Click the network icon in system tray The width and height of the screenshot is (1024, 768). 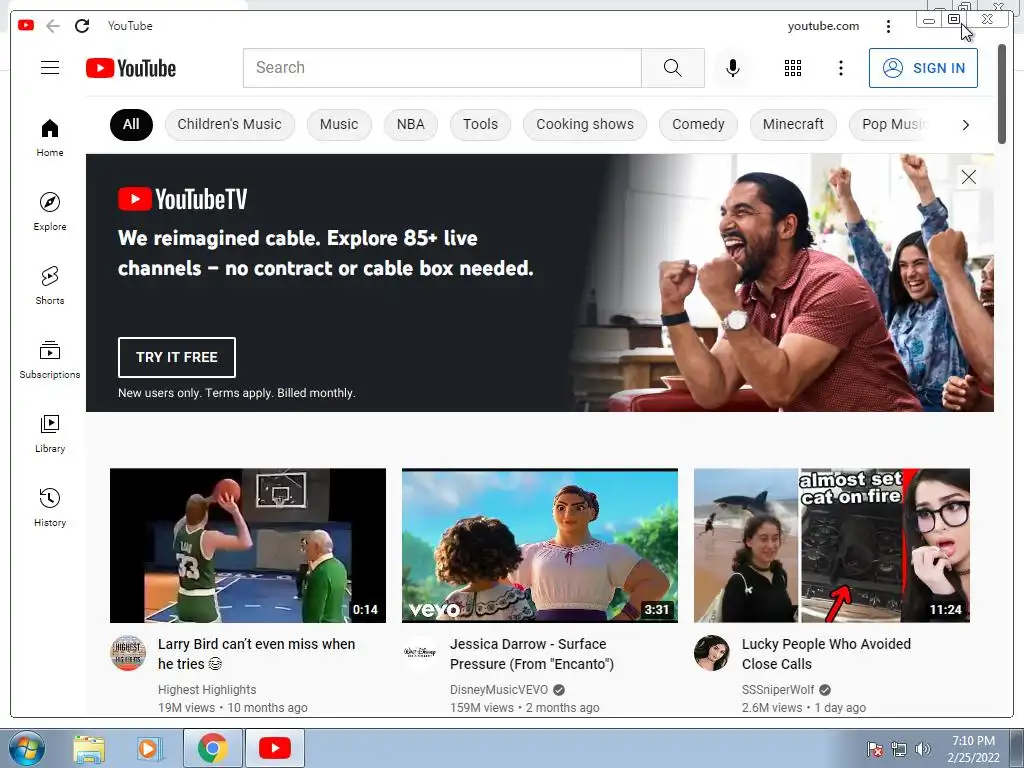(x=899, y=749)
